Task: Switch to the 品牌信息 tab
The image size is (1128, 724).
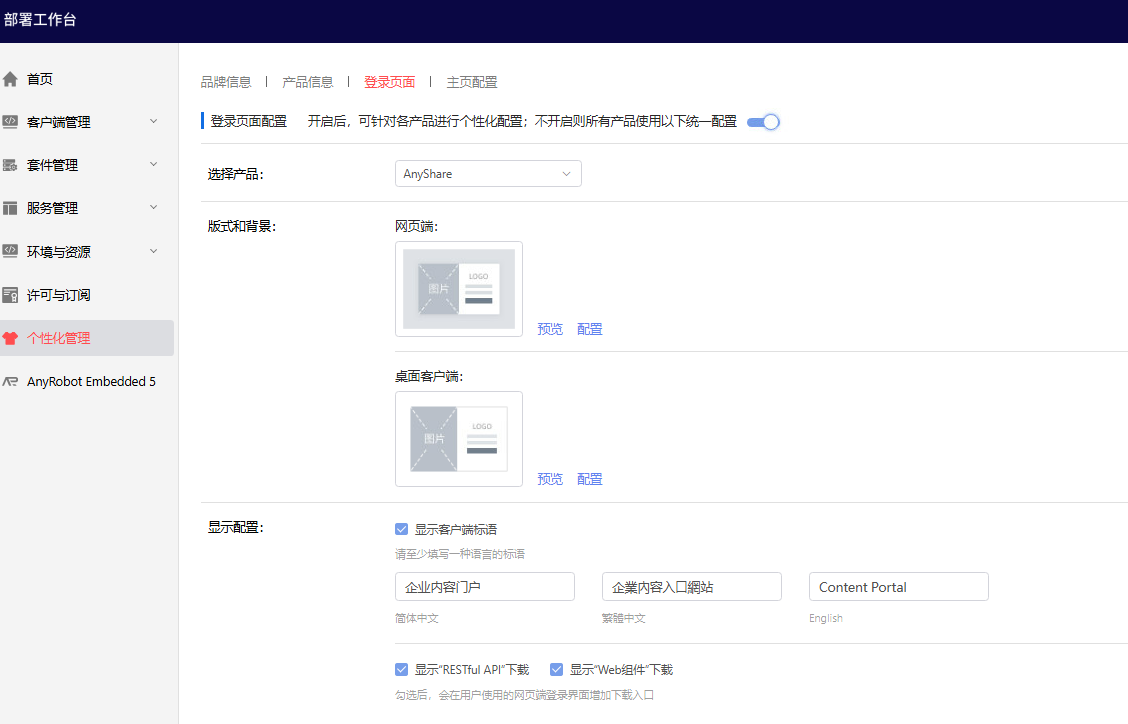Action: [226, 82]
